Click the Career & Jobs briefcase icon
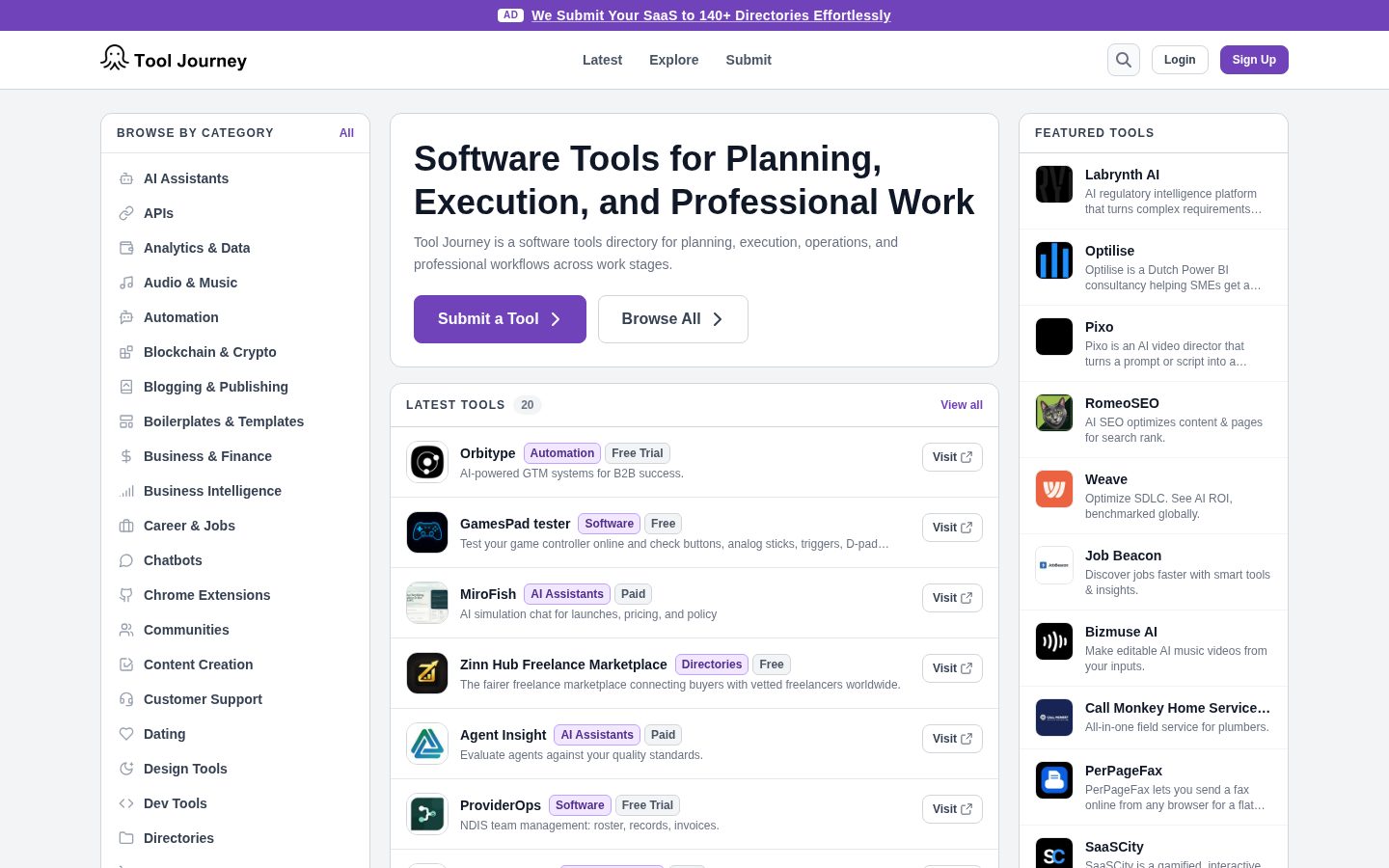Viewport: 1389px width, 868px height. pos(126,526)
